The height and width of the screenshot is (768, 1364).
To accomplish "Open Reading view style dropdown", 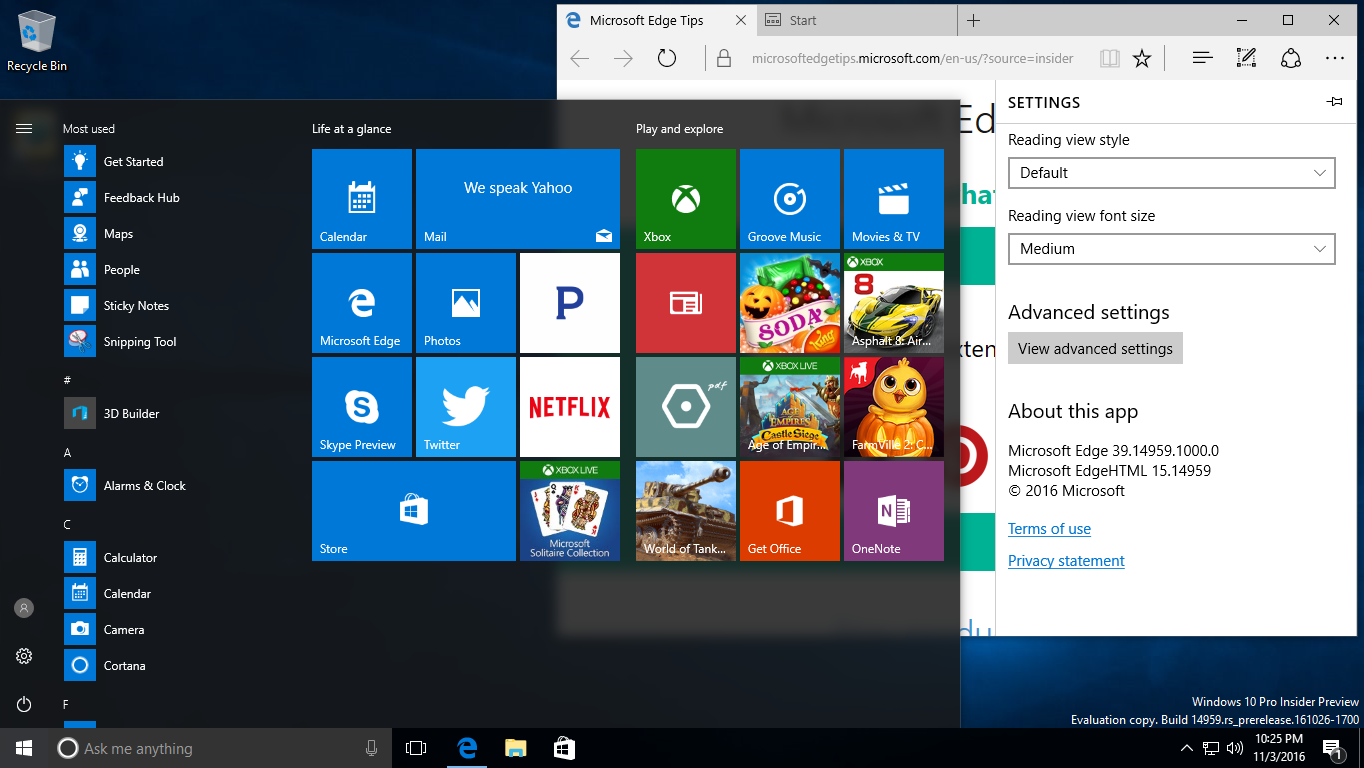I will 1171,173.
